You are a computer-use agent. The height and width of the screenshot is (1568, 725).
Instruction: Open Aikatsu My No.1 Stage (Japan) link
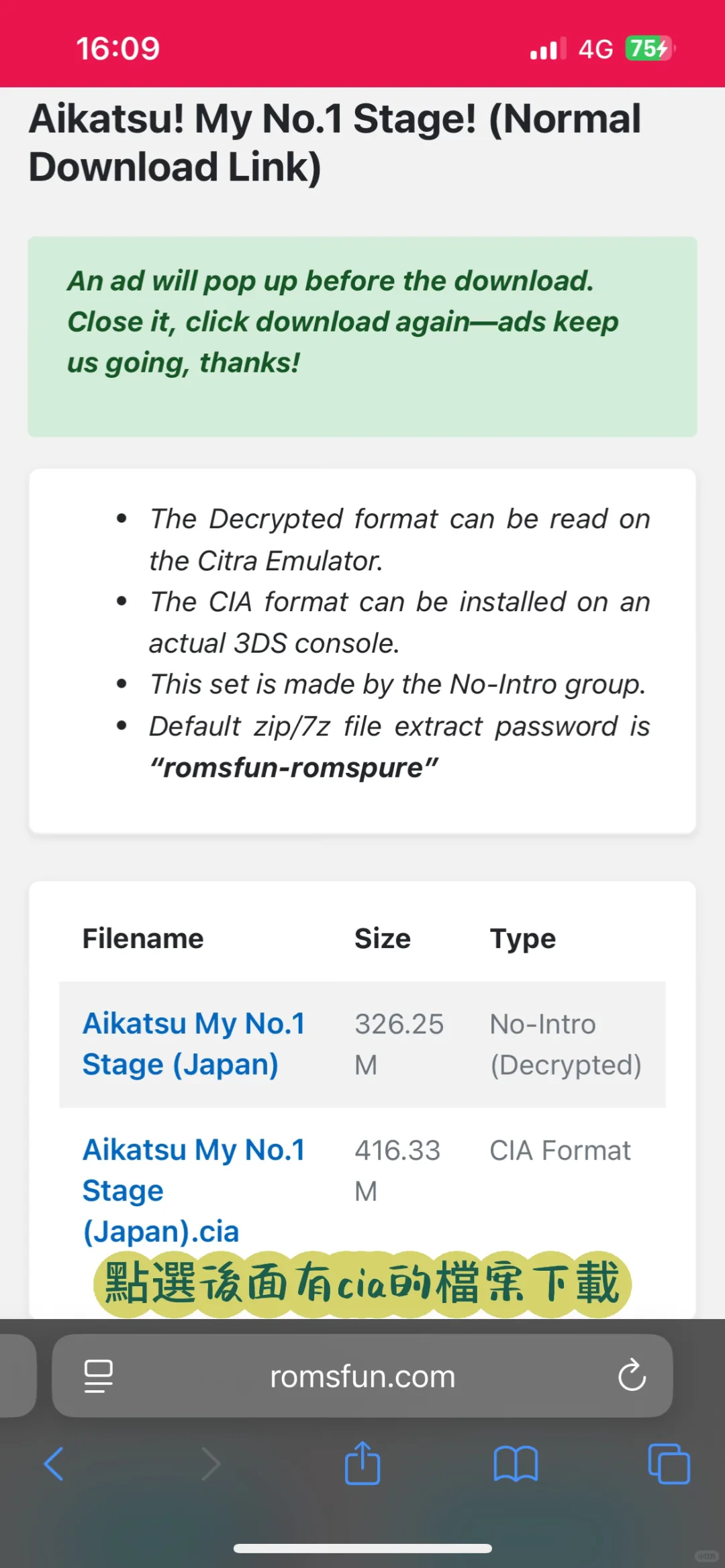[193, 1044]
